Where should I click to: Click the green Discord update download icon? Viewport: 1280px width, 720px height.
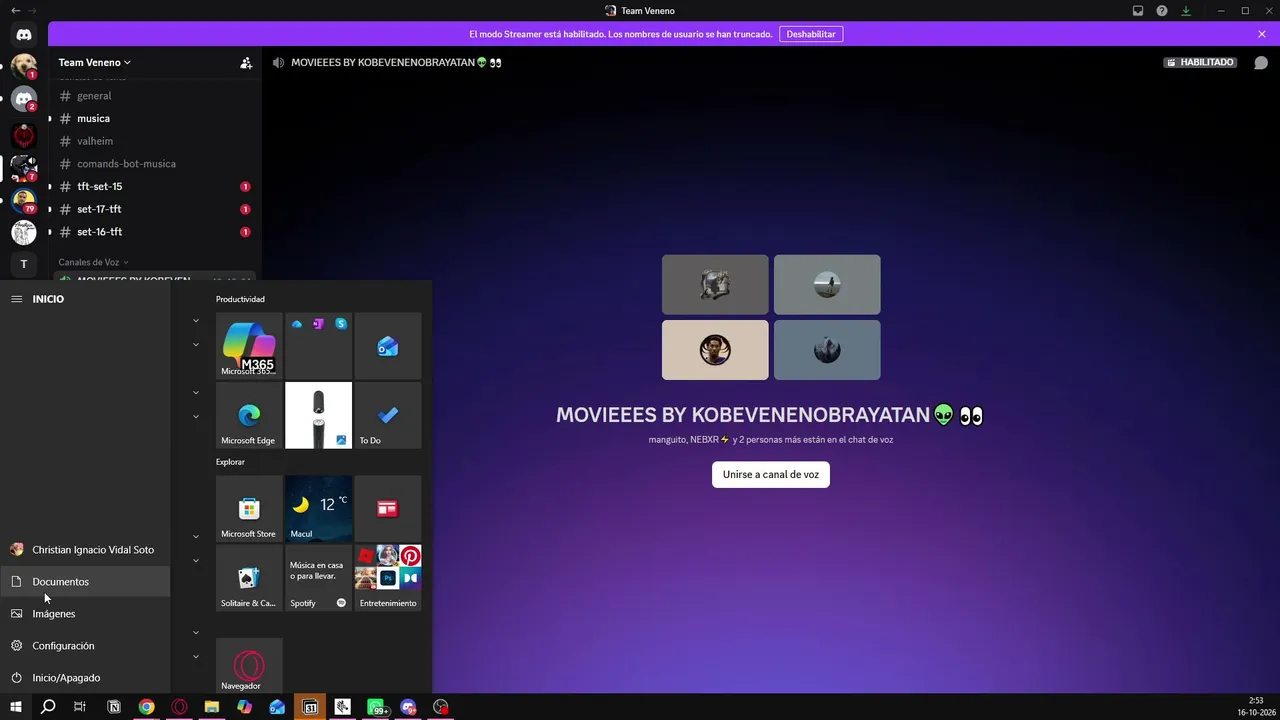[x=1186, y=11]
